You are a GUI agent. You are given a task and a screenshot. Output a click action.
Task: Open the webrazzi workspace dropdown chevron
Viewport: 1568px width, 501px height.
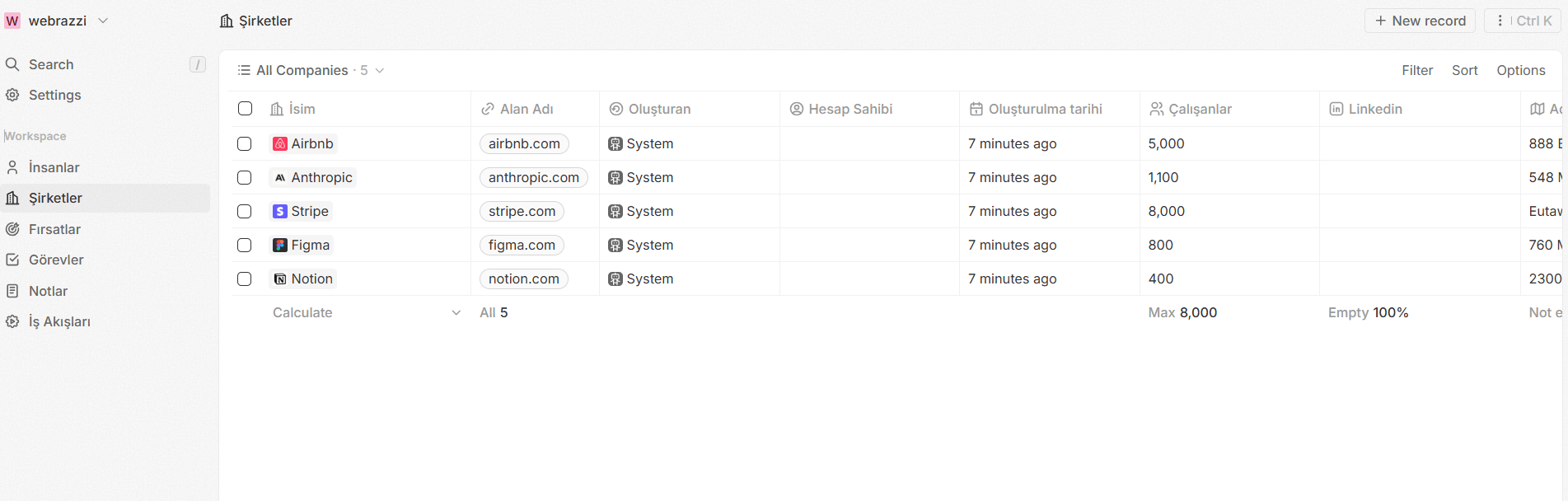(103, 21)
